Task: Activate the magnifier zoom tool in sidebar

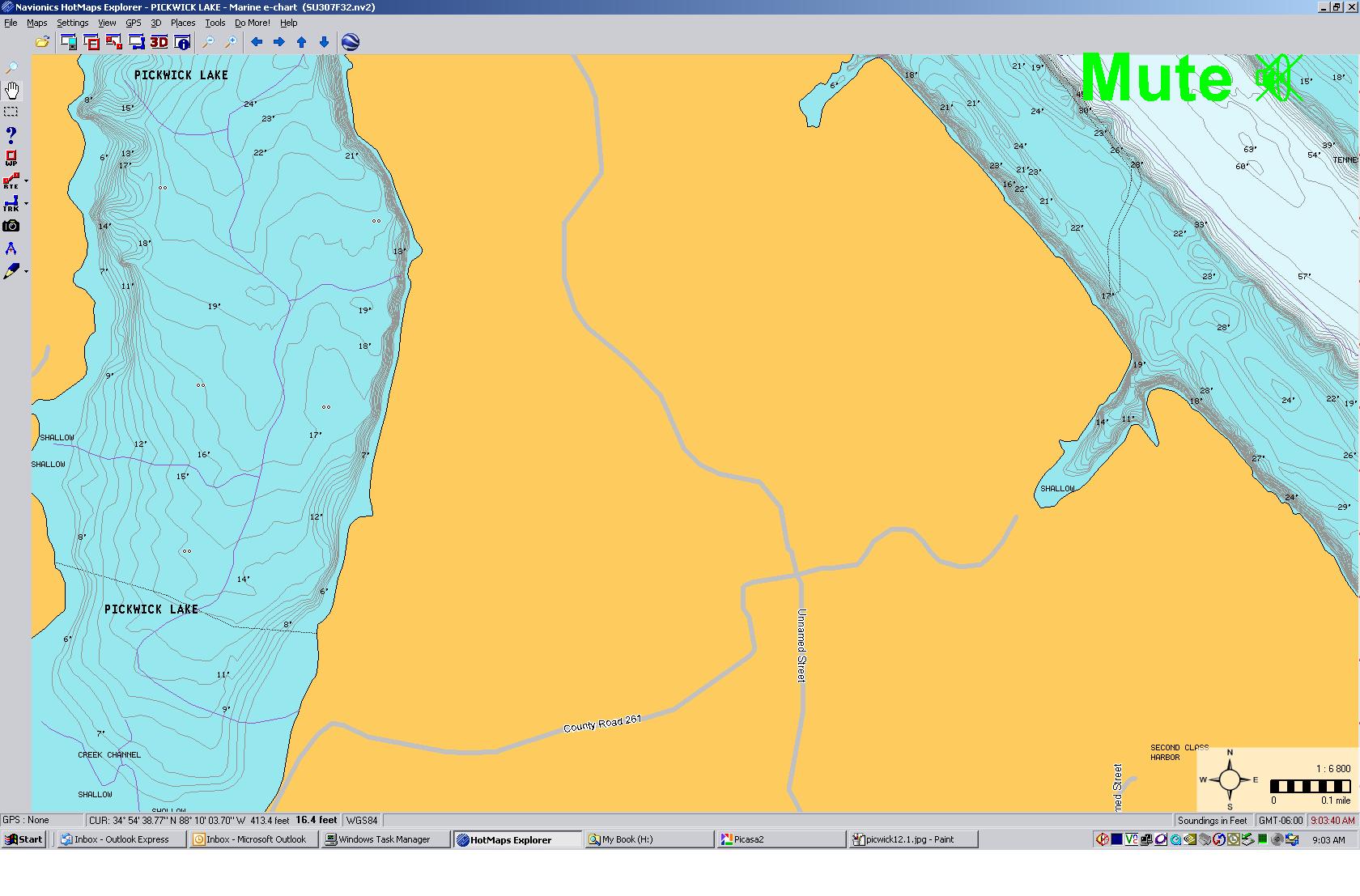Action: [11, 68]
